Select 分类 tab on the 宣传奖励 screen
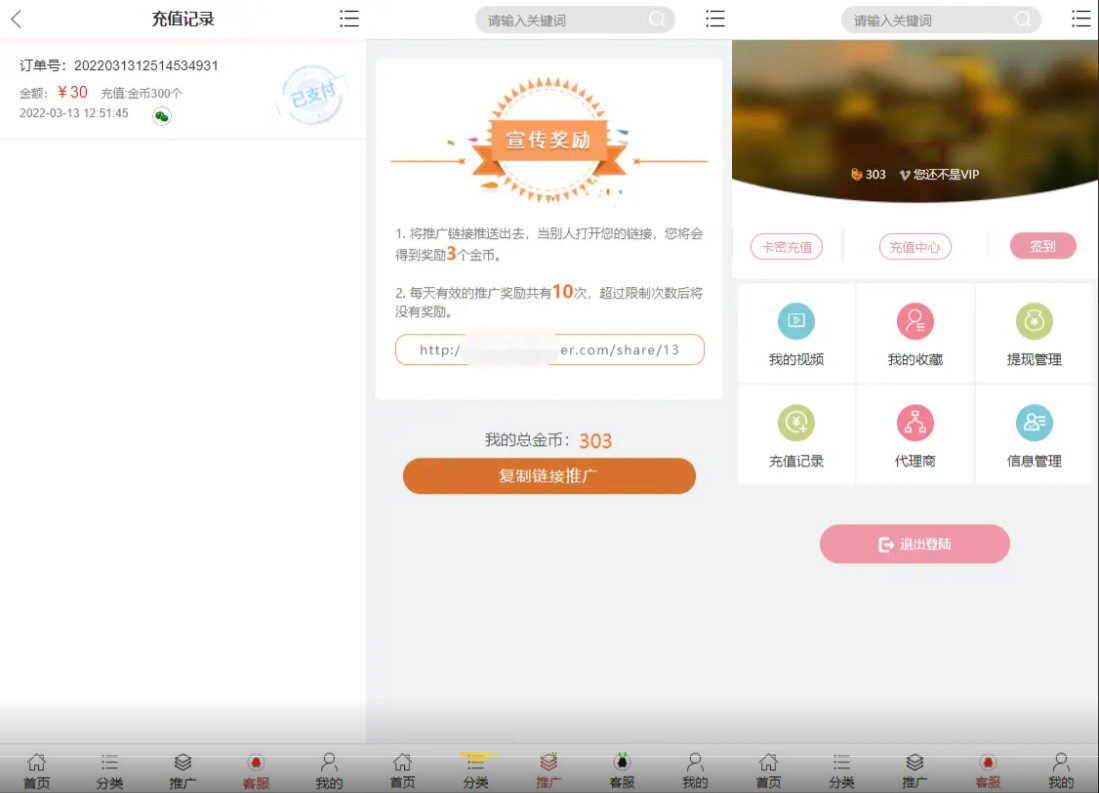Image resolution: width=1099 pixels, height=793 pixels. 476,771
